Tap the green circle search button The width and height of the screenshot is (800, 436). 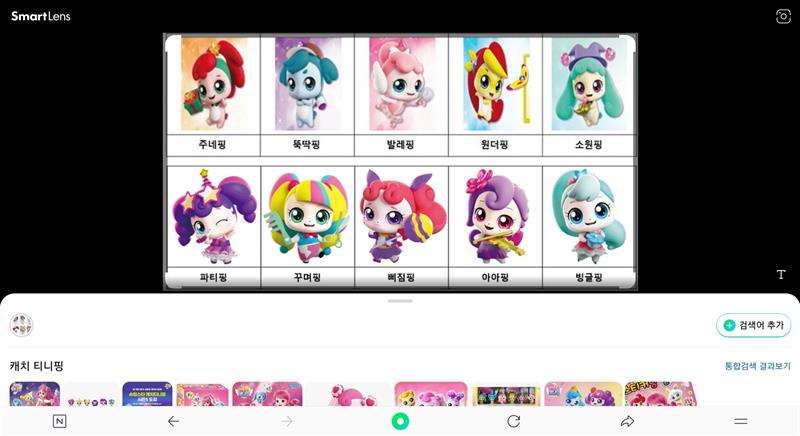400,421
